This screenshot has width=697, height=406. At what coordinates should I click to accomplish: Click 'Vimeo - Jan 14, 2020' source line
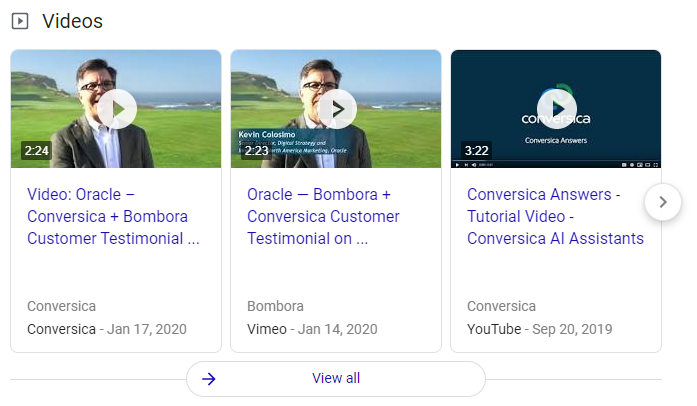[x=312, y=329]
